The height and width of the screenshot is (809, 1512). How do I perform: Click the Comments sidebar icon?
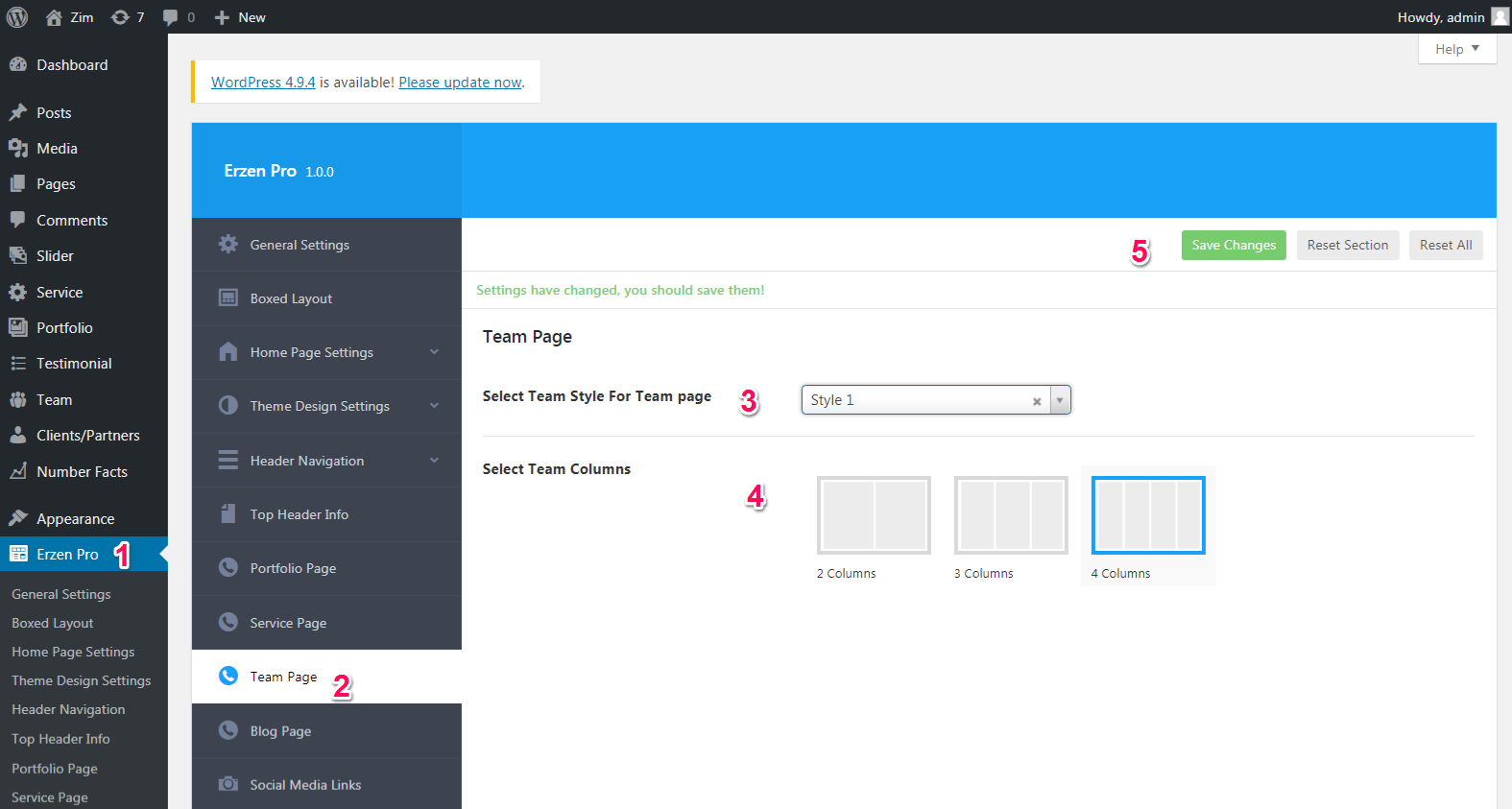point(17,219)
